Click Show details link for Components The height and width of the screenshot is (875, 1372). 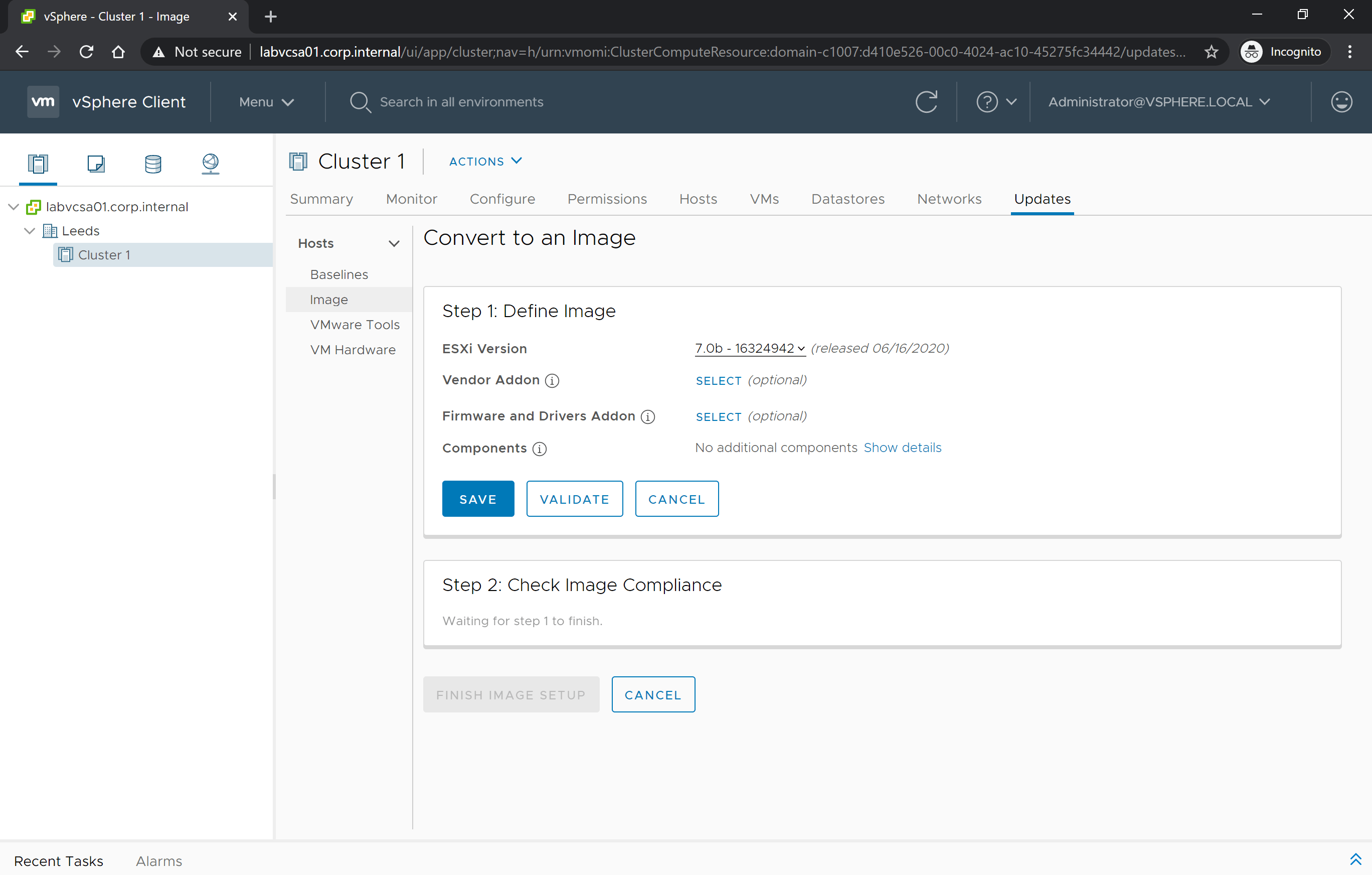pyautogui.click(x=903, y=448)
